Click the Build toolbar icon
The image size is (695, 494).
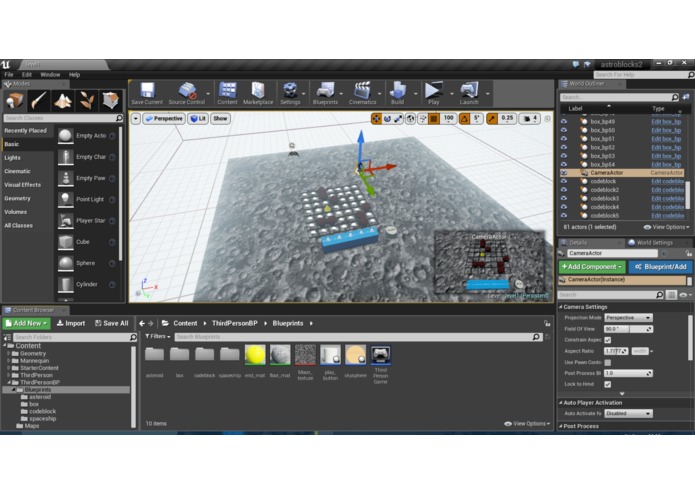pyautogui.click(x=398, y=90)
